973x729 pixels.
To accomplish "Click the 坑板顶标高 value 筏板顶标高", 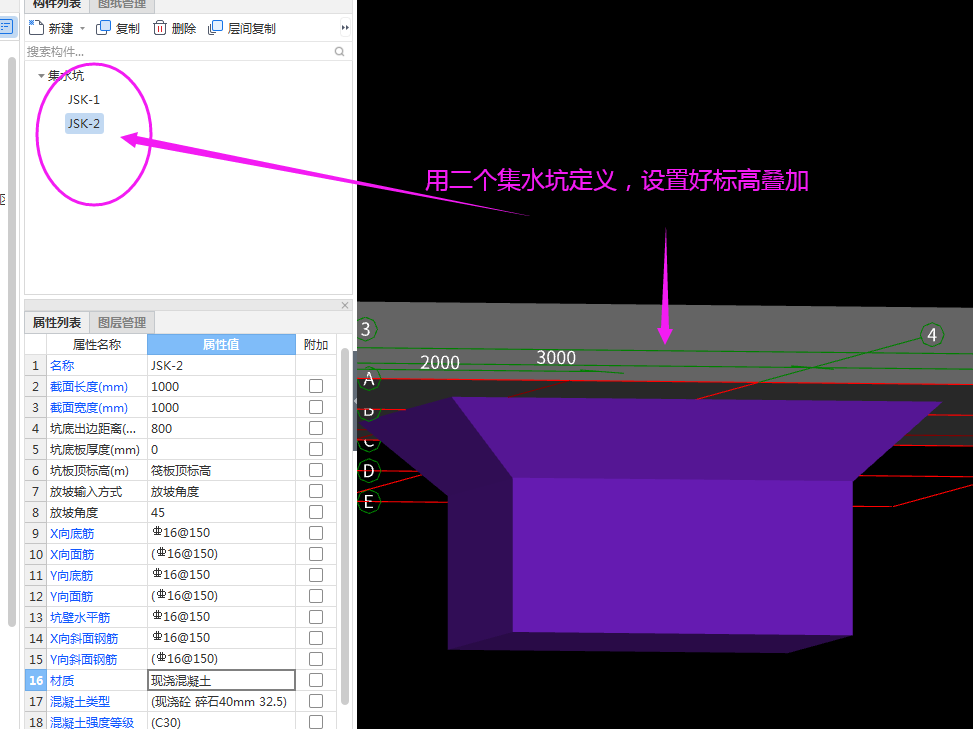I will (221, 471).
